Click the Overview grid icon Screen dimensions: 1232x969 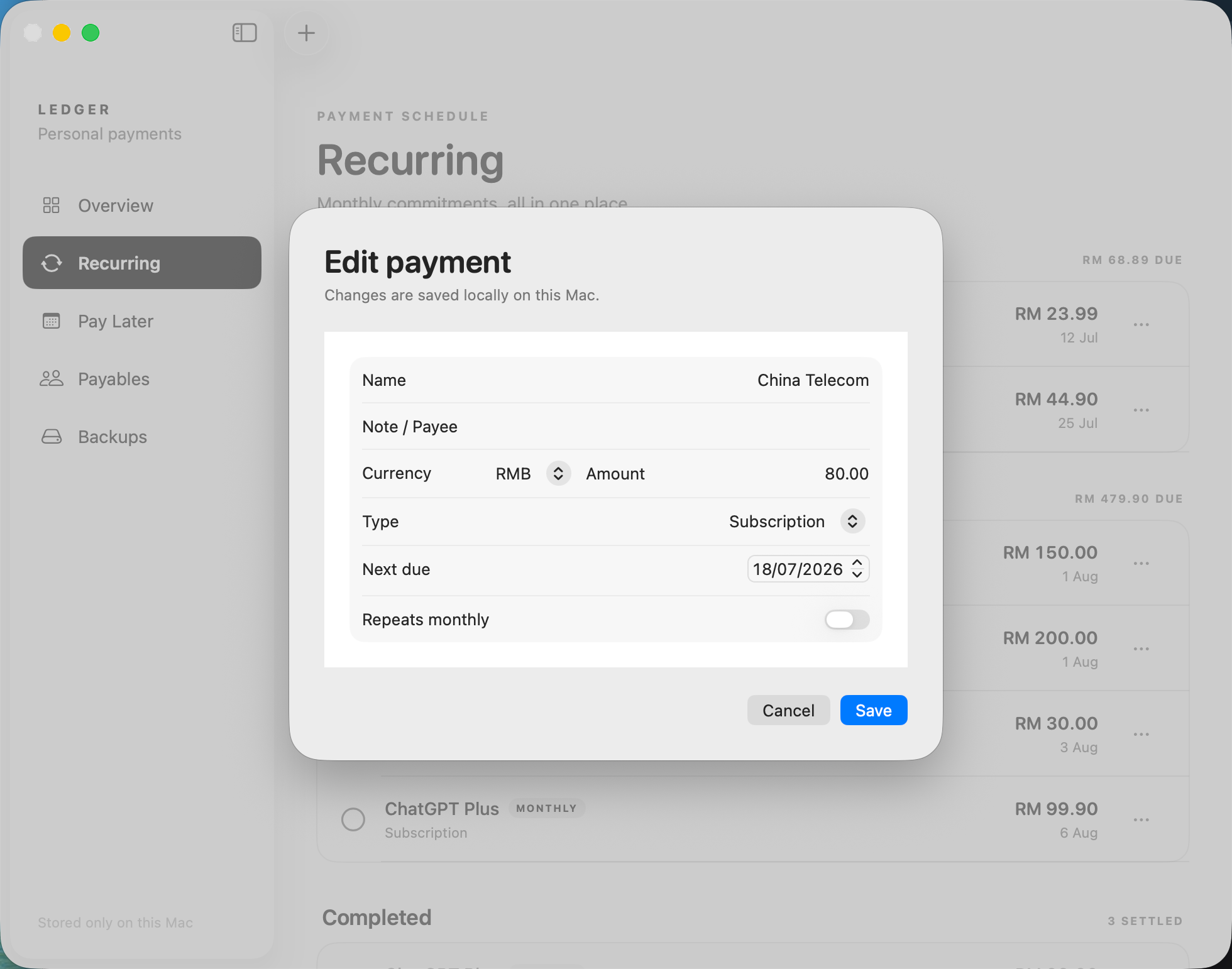51,205
